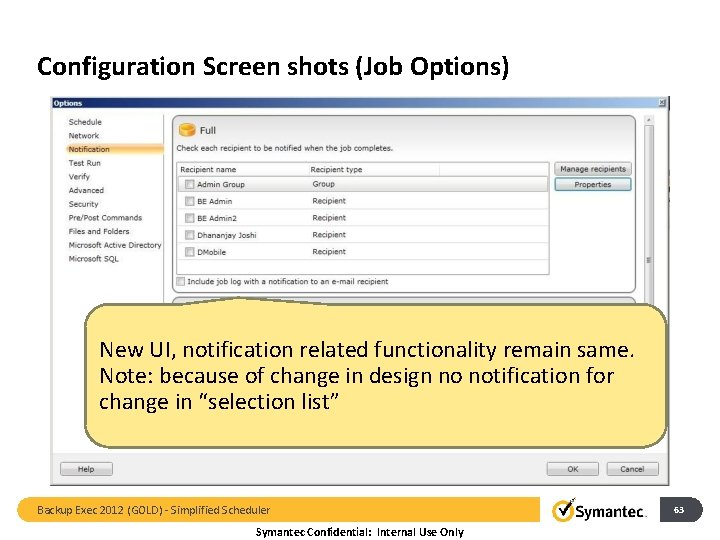Check the Dhananjay Joshi recipient checkbox
This screenshot has height=540, width=720.
point(189,235)
